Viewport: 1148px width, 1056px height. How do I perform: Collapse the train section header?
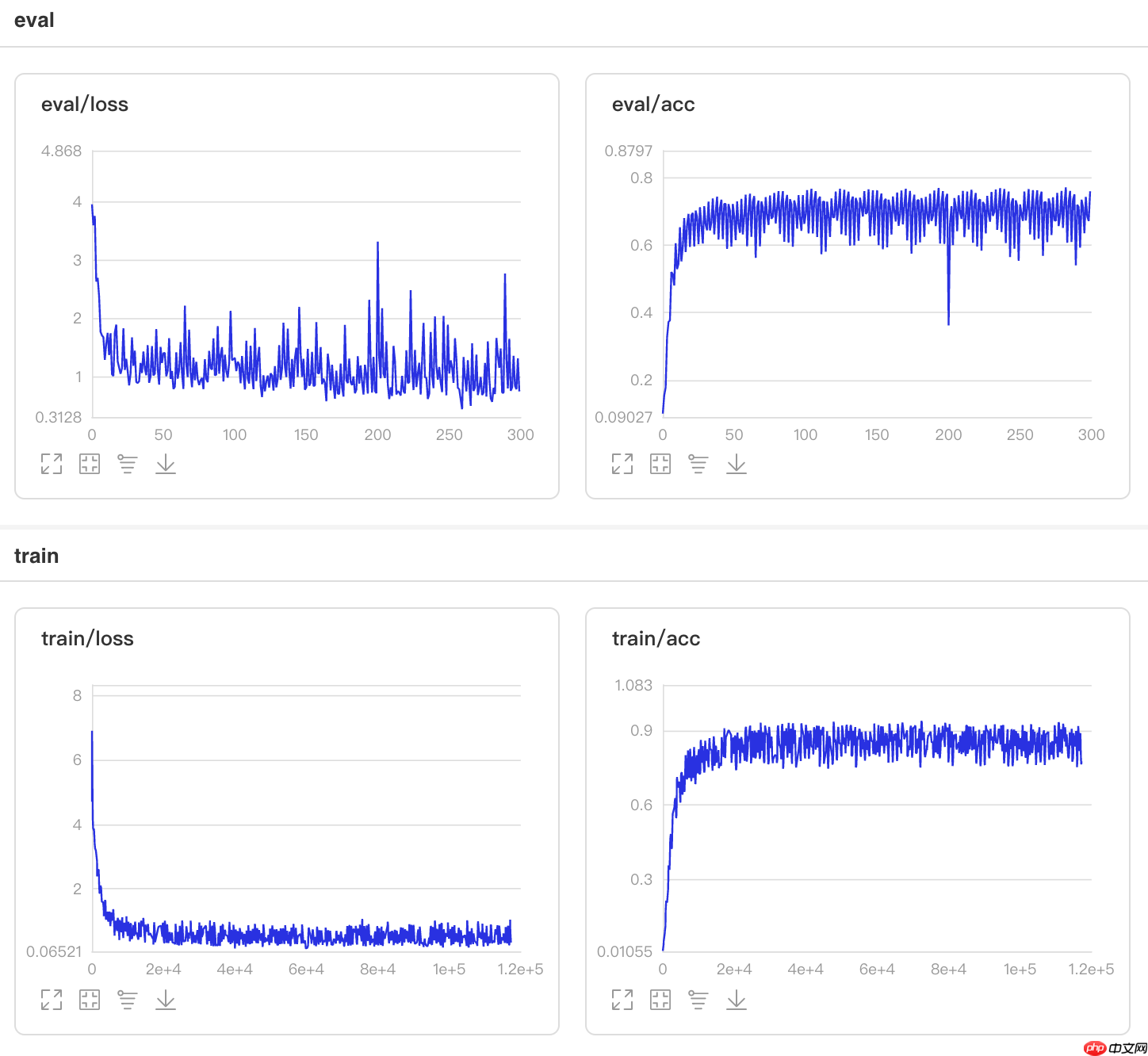tap(36, 556)
